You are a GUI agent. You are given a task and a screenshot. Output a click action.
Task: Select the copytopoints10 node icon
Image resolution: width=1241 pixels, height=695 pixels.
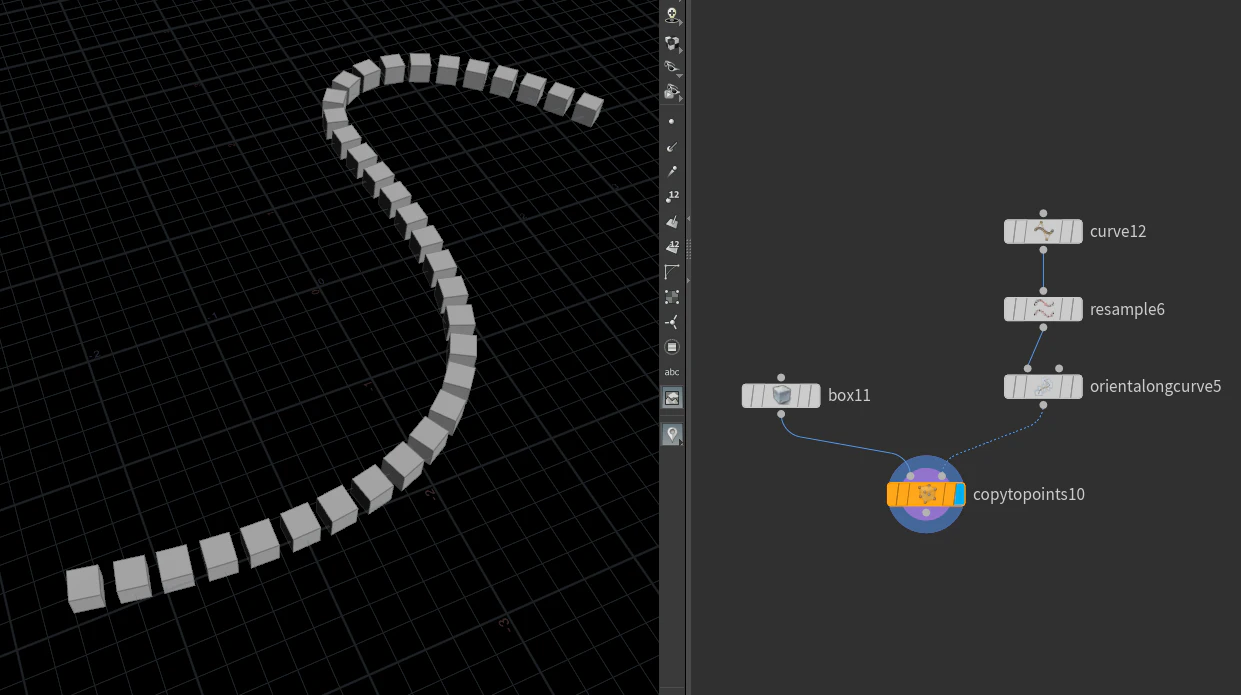click(926, 494)
